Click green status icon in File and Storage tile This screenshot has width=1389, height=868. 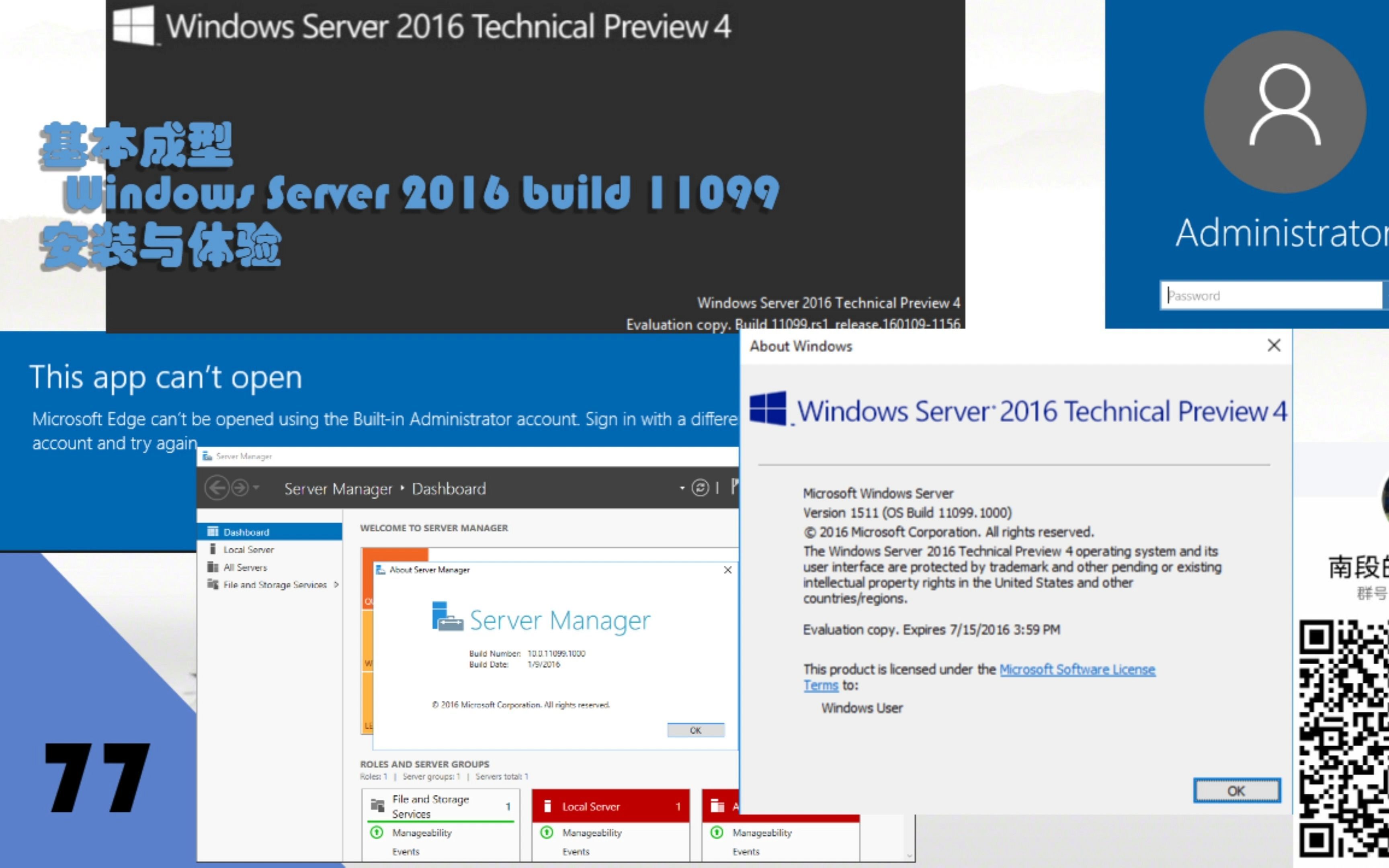click(377, 832)
